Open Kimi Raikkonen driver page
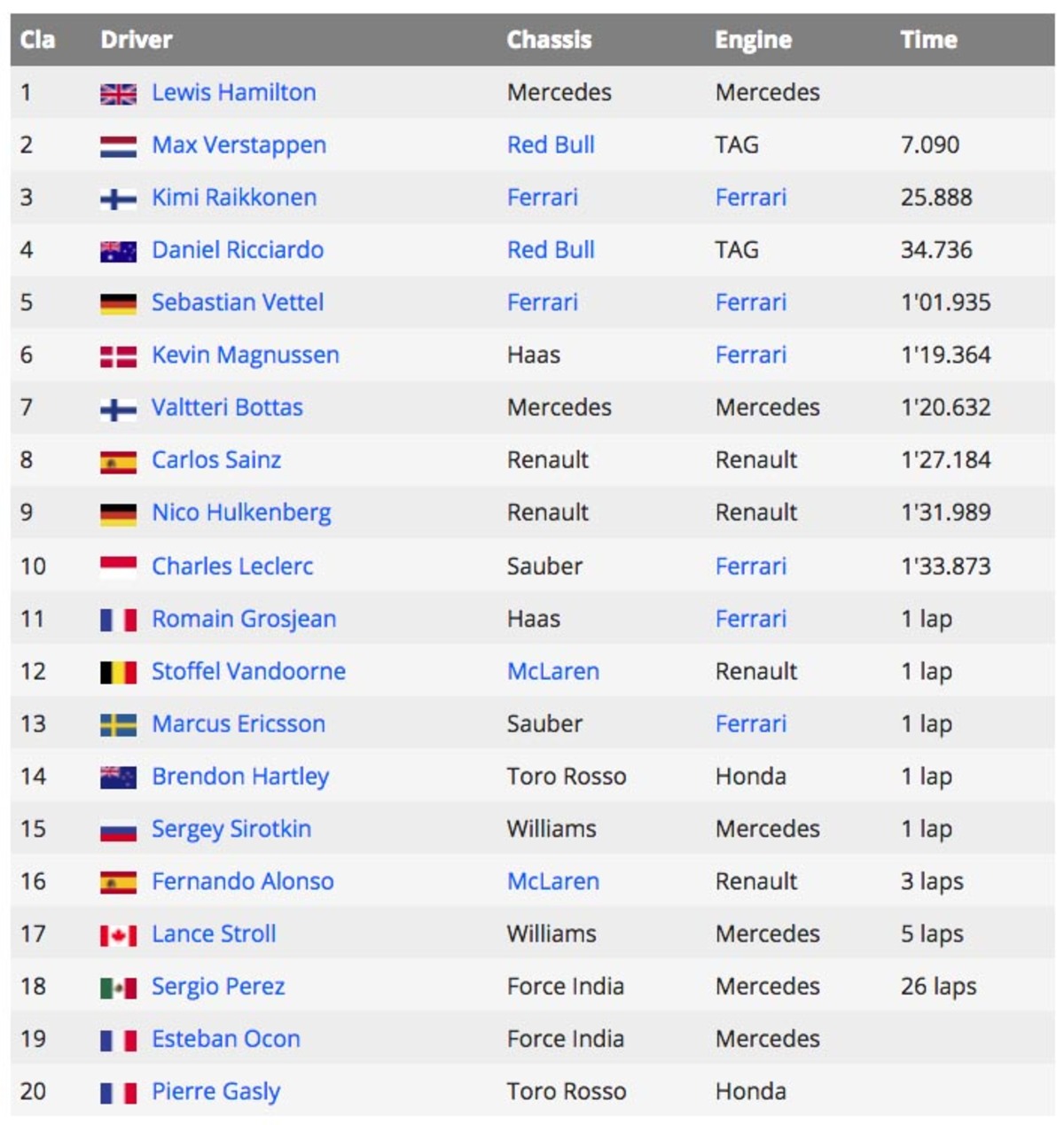 pos(234,197)
